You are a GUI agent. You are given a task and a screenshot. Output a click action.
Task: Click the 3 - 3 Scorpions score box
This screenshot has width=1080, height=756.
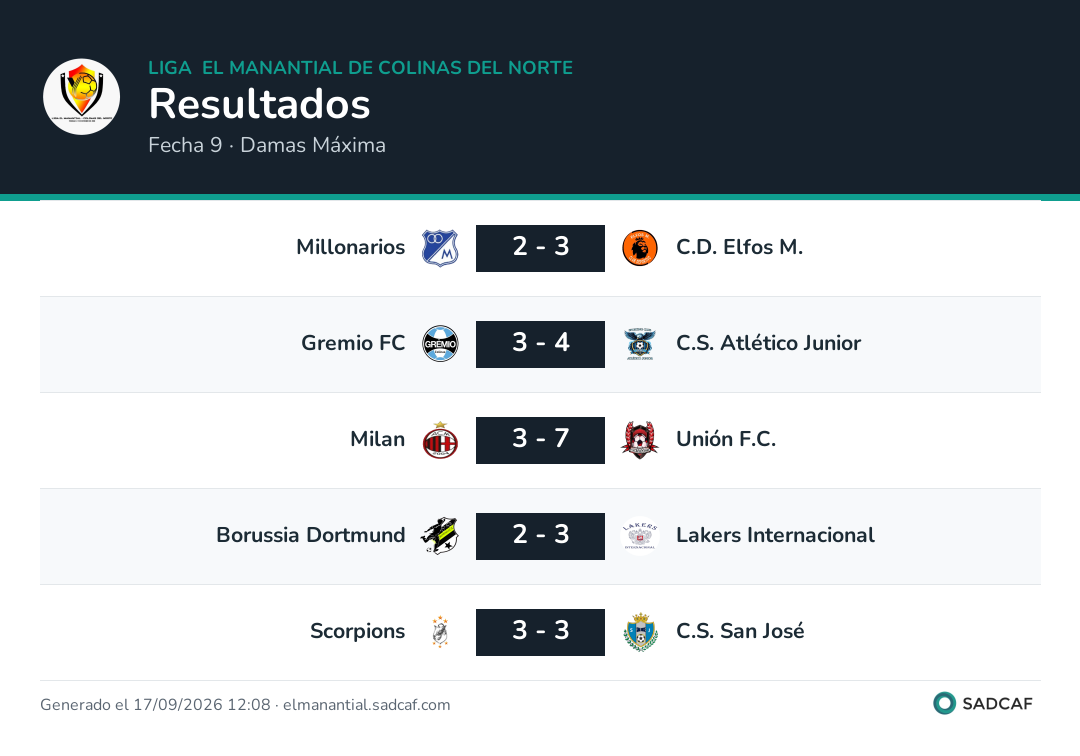pyautogui.click(x=540, y=632)
